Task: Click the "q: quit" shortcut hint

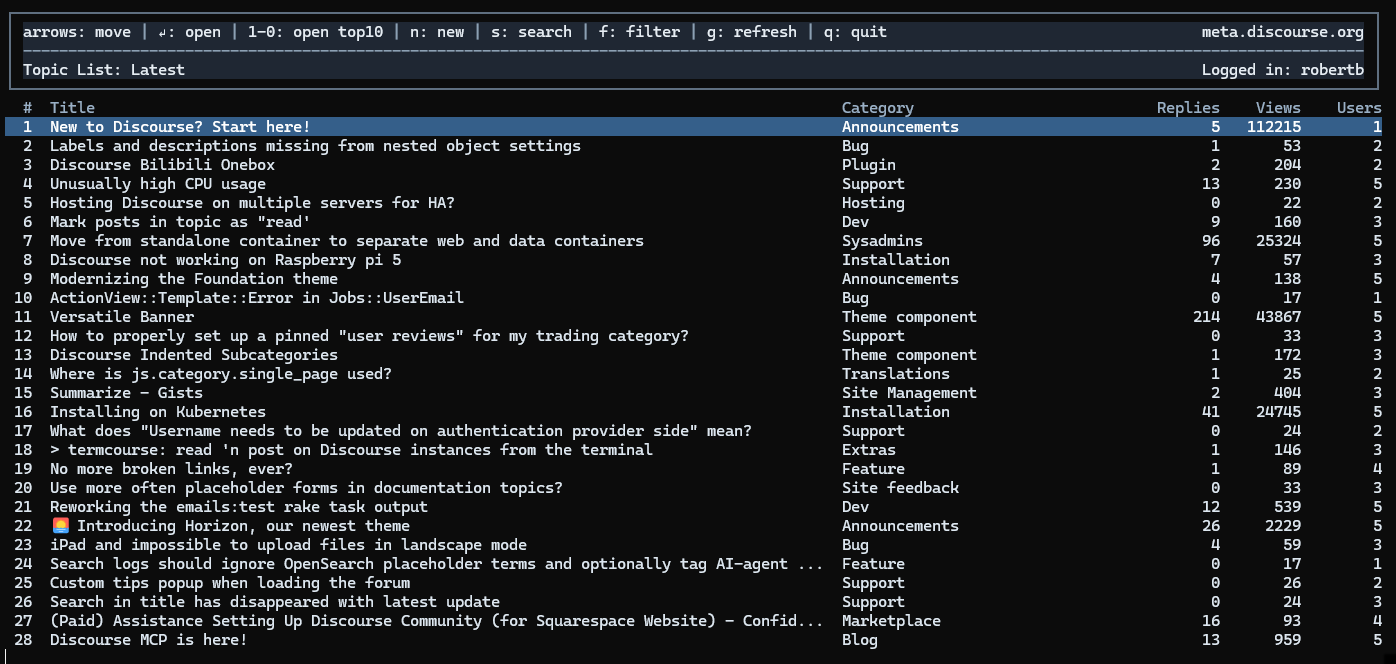Action: point(856,32)
